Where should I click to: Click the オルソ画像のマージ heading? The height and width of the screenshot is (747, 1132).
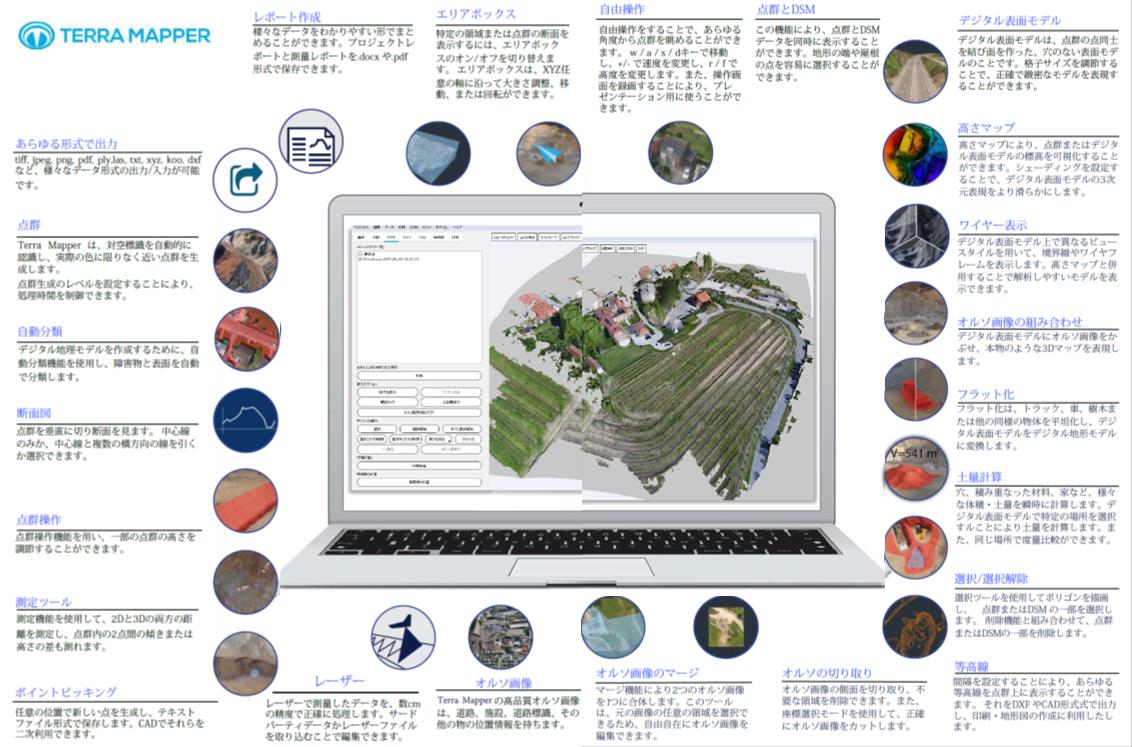[648, 673]
